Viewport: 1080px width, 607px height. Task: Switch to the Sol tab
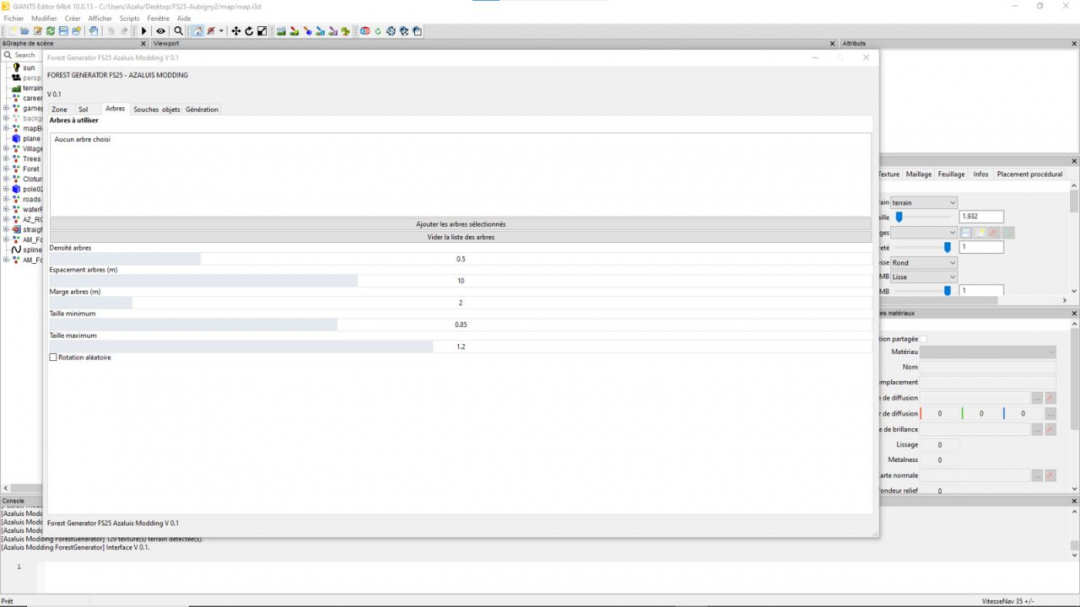(83, 110)
